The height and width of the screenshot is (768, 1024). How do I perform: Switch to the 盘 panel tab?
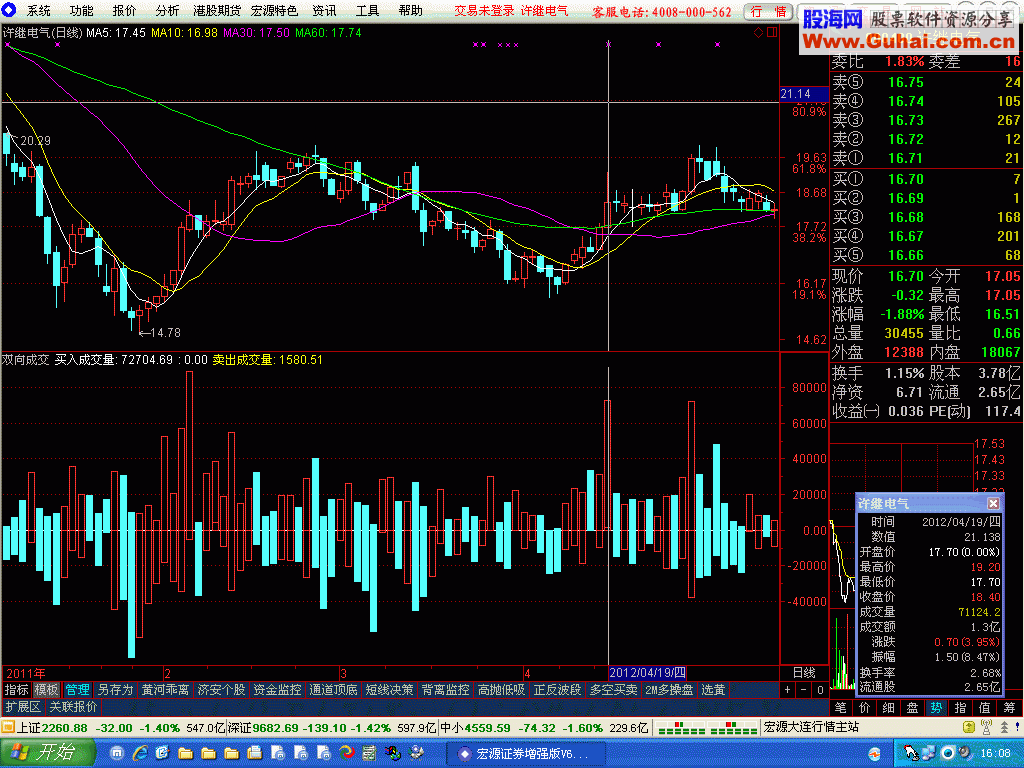(x=912, y=708)
